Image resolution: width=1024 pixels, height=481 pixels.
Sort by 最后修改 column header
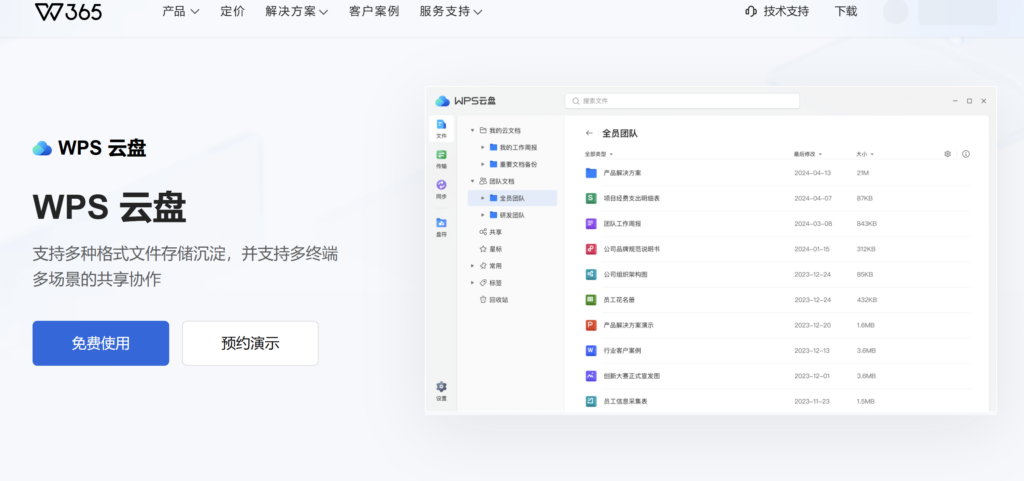pos(808,154)
